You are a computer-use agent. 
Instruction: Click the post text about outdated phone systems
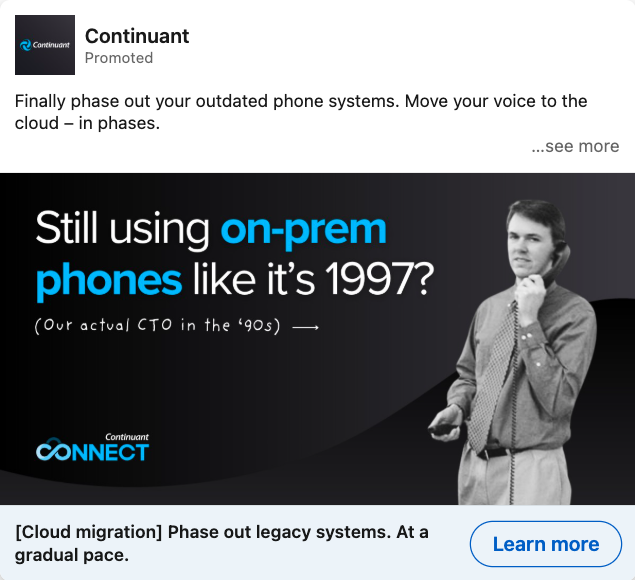(x=301, y=112)
